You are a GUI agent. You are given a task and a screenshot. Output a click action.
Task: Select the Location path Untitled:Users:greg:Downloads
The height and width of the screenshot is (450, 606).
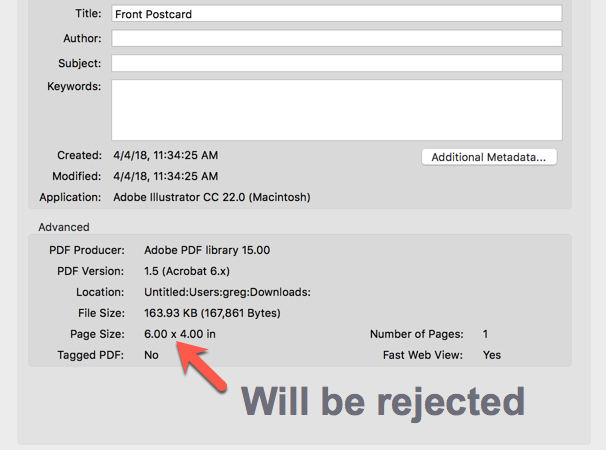tap(227, 292)
